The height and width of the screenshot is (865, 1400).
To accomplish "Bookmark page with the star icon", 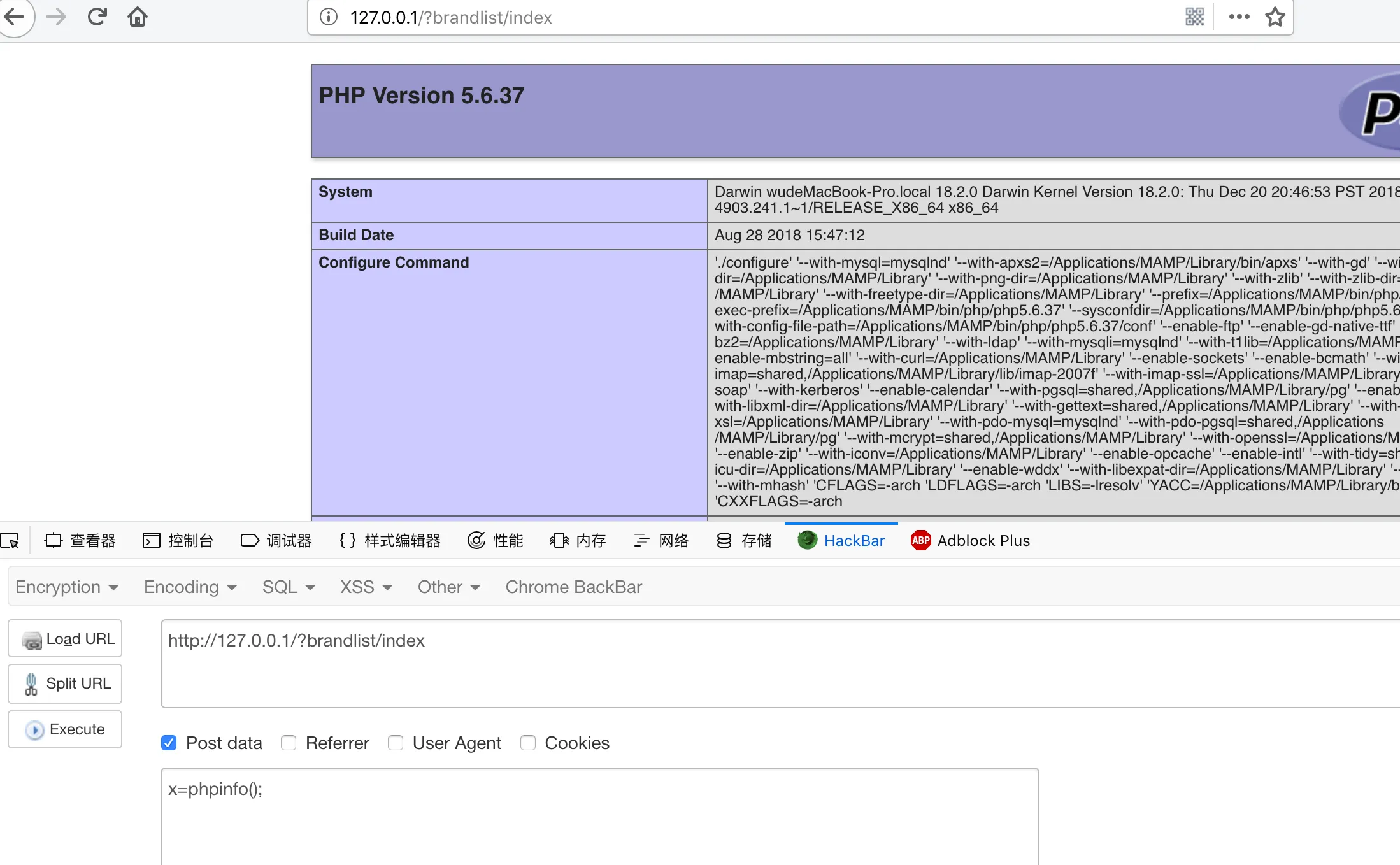I will (x=1275, y=17).
